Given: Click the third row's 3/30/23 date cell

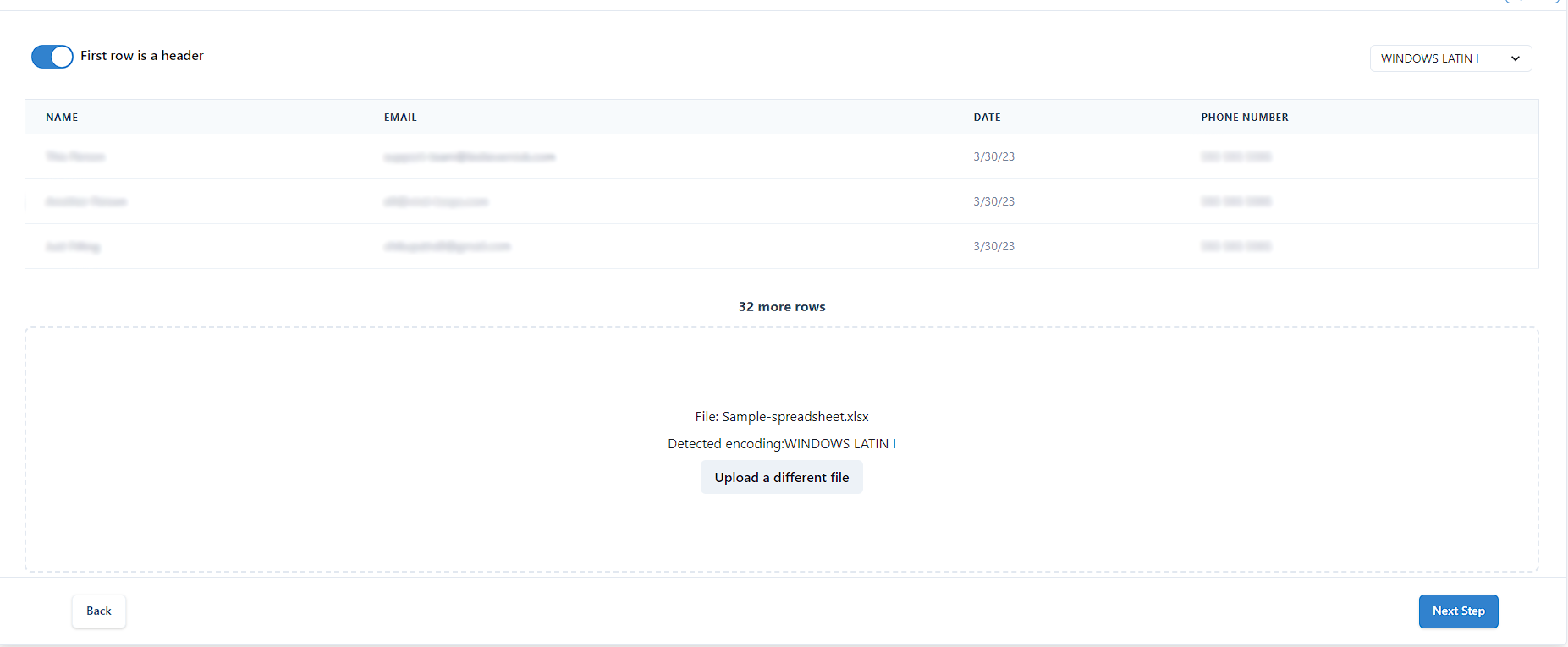Looking at the screenshot, I should pyautogui.click(x=993, y=246).
